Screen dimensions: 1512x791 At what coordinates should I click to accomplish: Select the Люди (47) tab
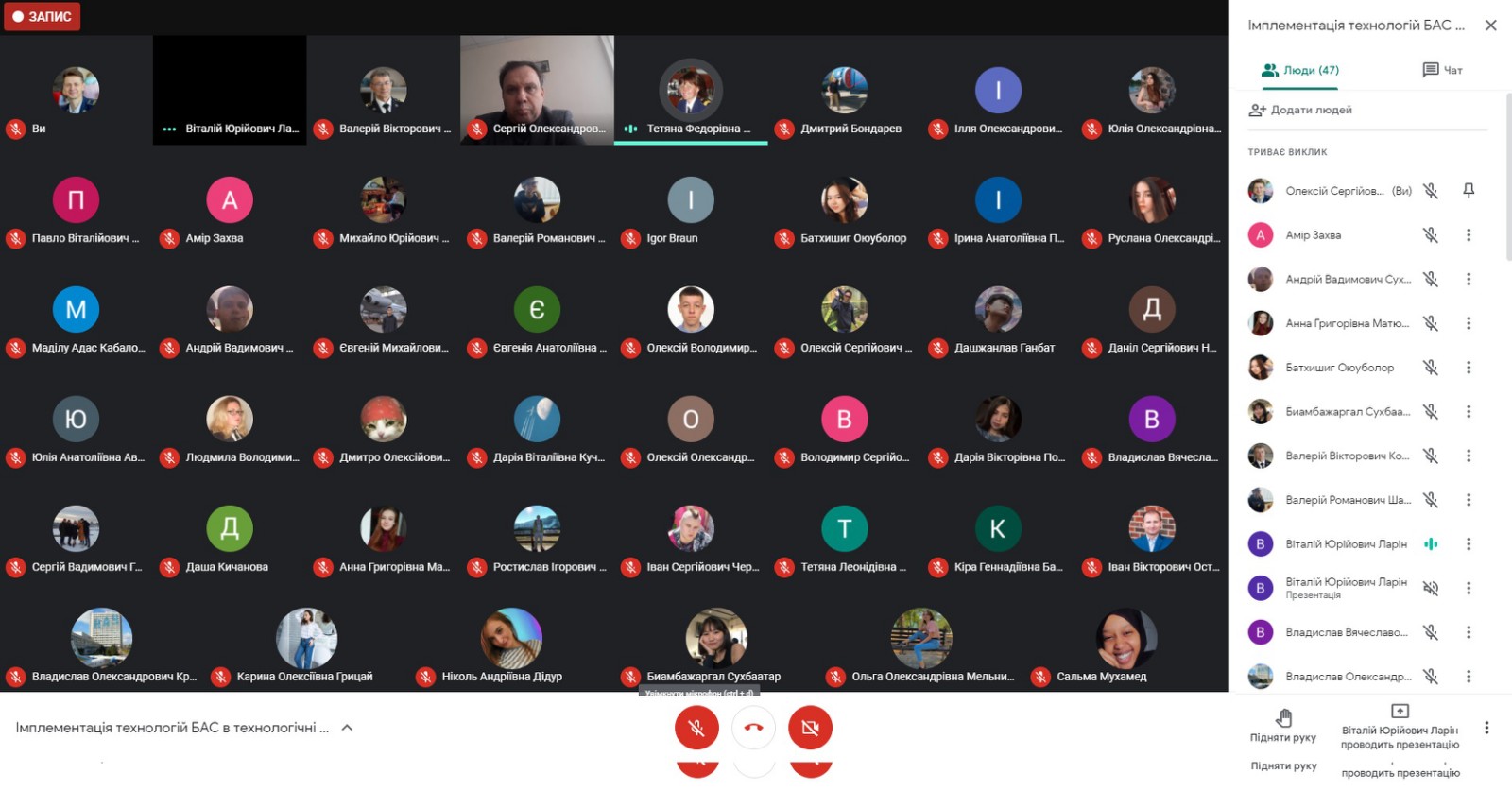1300,70
